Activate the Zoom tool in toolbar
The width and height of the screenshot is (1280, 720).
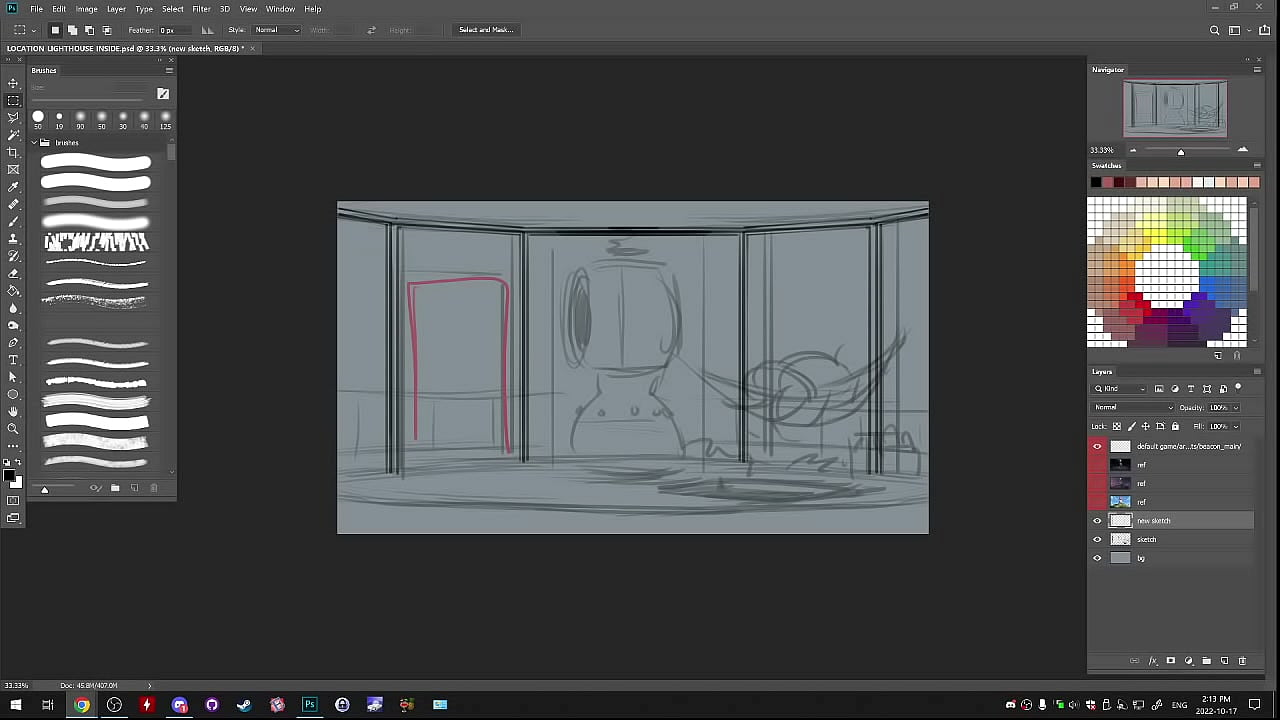pos(13,429)
